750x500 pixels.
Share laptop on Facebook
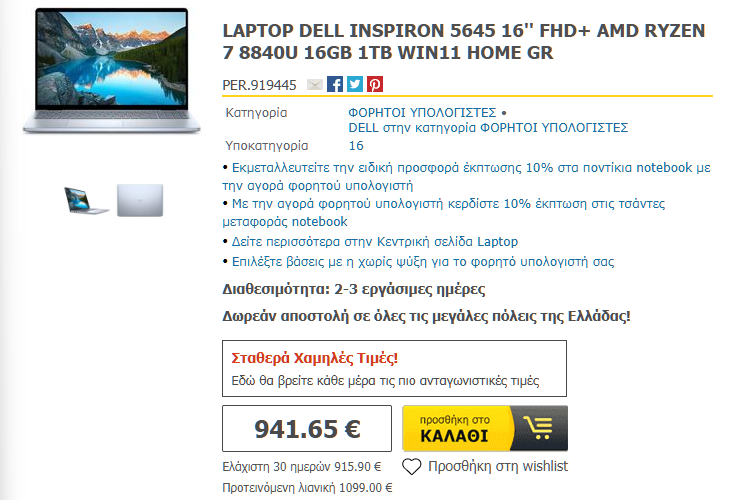click(335, 85)
